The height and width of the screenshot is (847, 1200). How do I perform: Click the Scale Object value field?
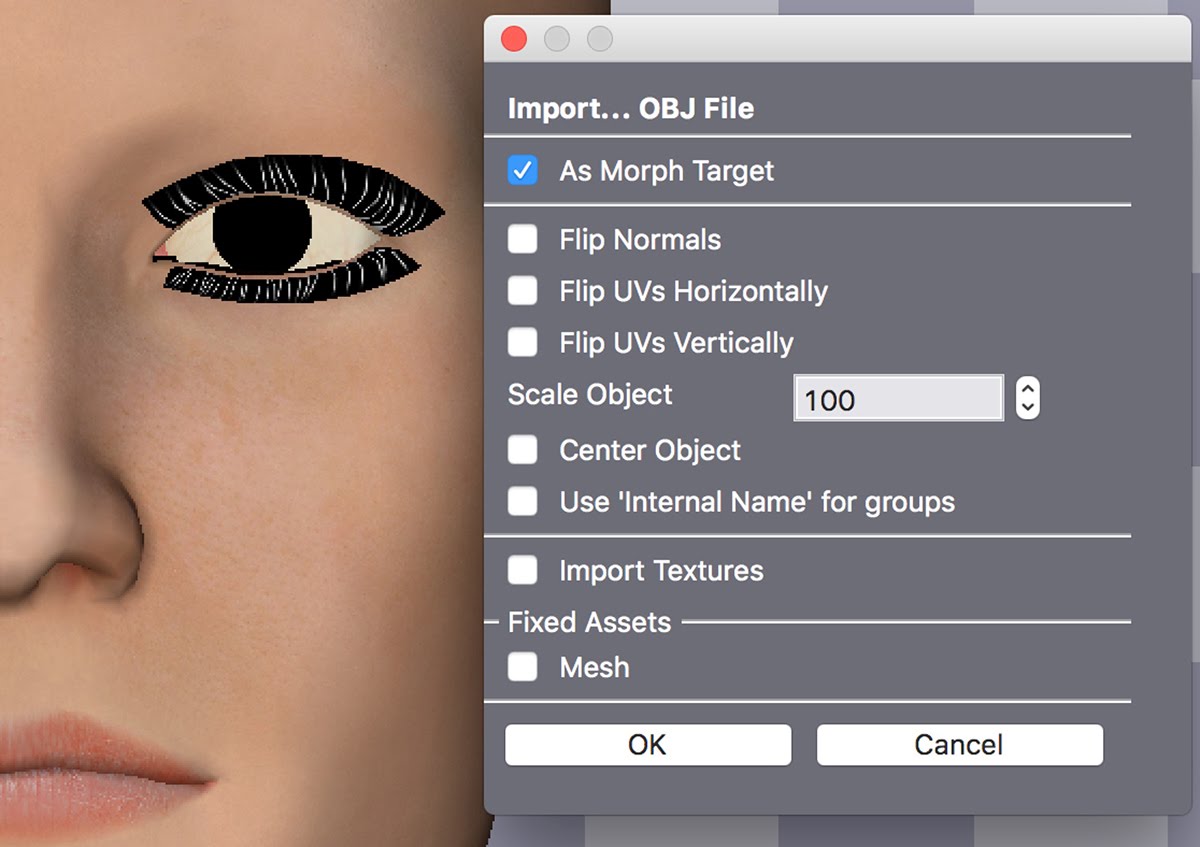[x=897, y=399]
